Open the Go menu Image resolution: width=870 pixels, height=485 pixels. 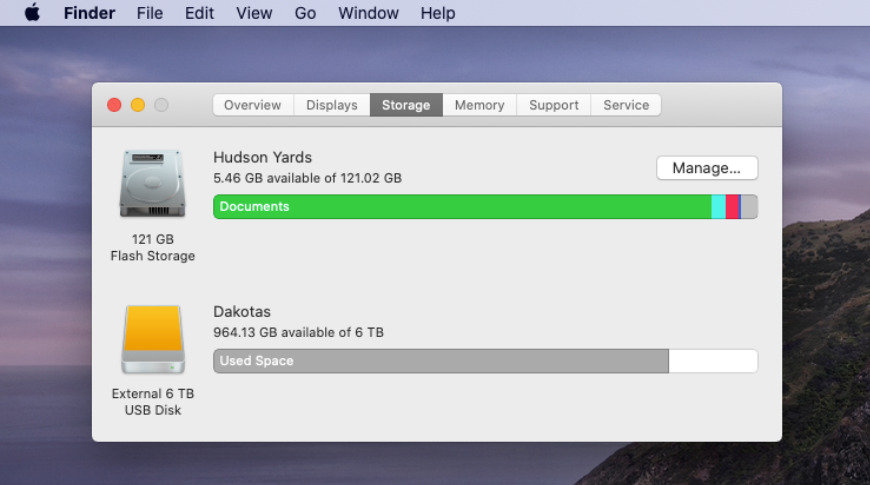click(305, 13)
